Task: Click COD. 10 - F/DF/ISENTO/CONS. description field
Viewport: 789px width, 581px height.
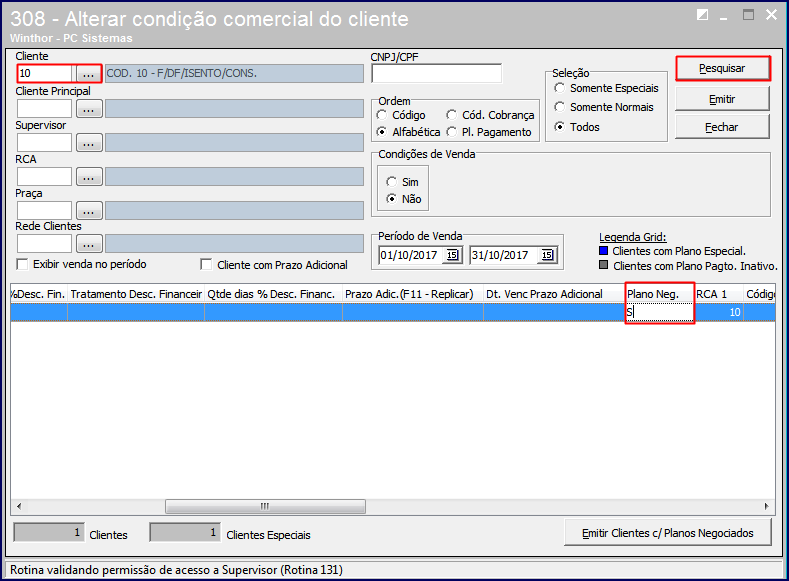Action: coord(234,73)
